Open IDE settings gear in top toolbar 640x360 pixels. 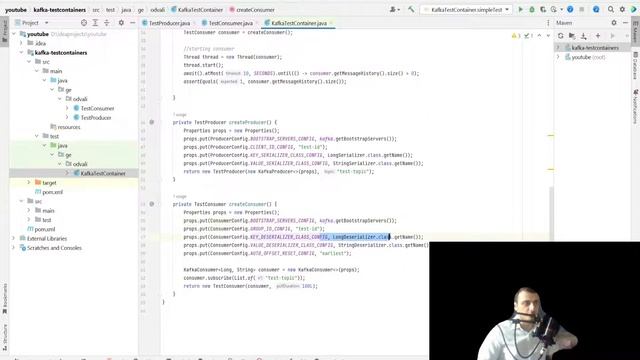622,9
